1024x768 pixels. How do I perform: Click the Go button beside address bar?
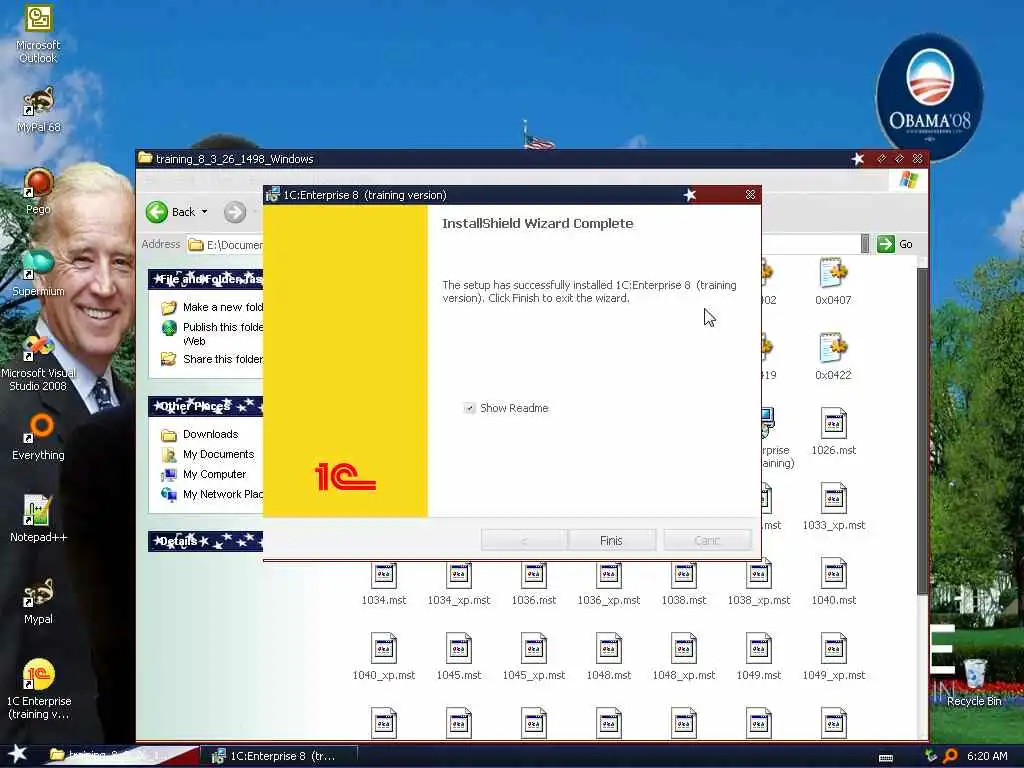(x=895, y=244)
